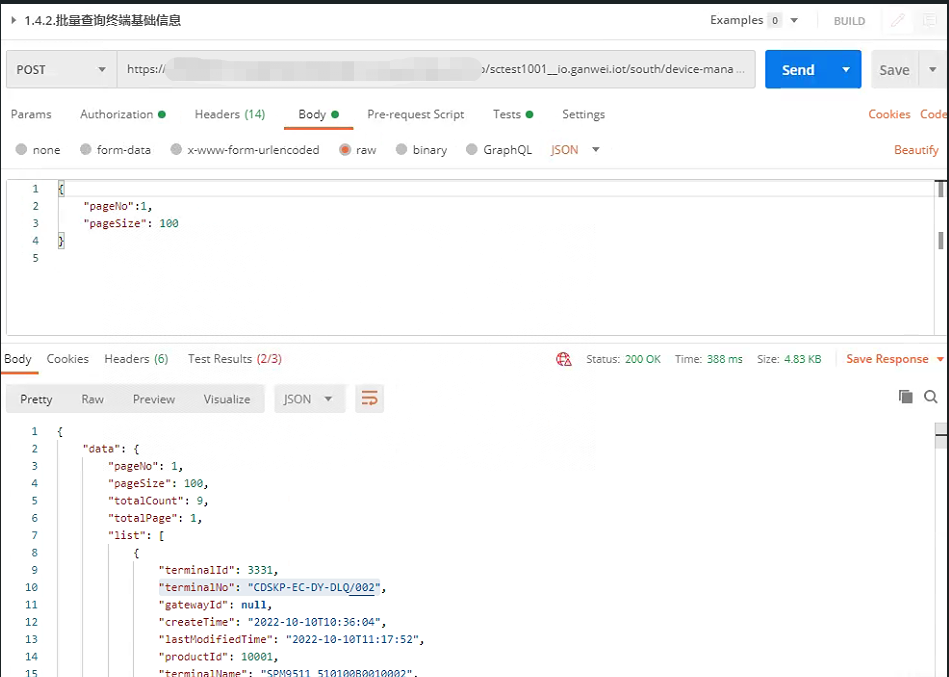This screenshot has height=677, width=949.
Task: Switch to the Headers (14) request tab
Action: pos(229,114)
